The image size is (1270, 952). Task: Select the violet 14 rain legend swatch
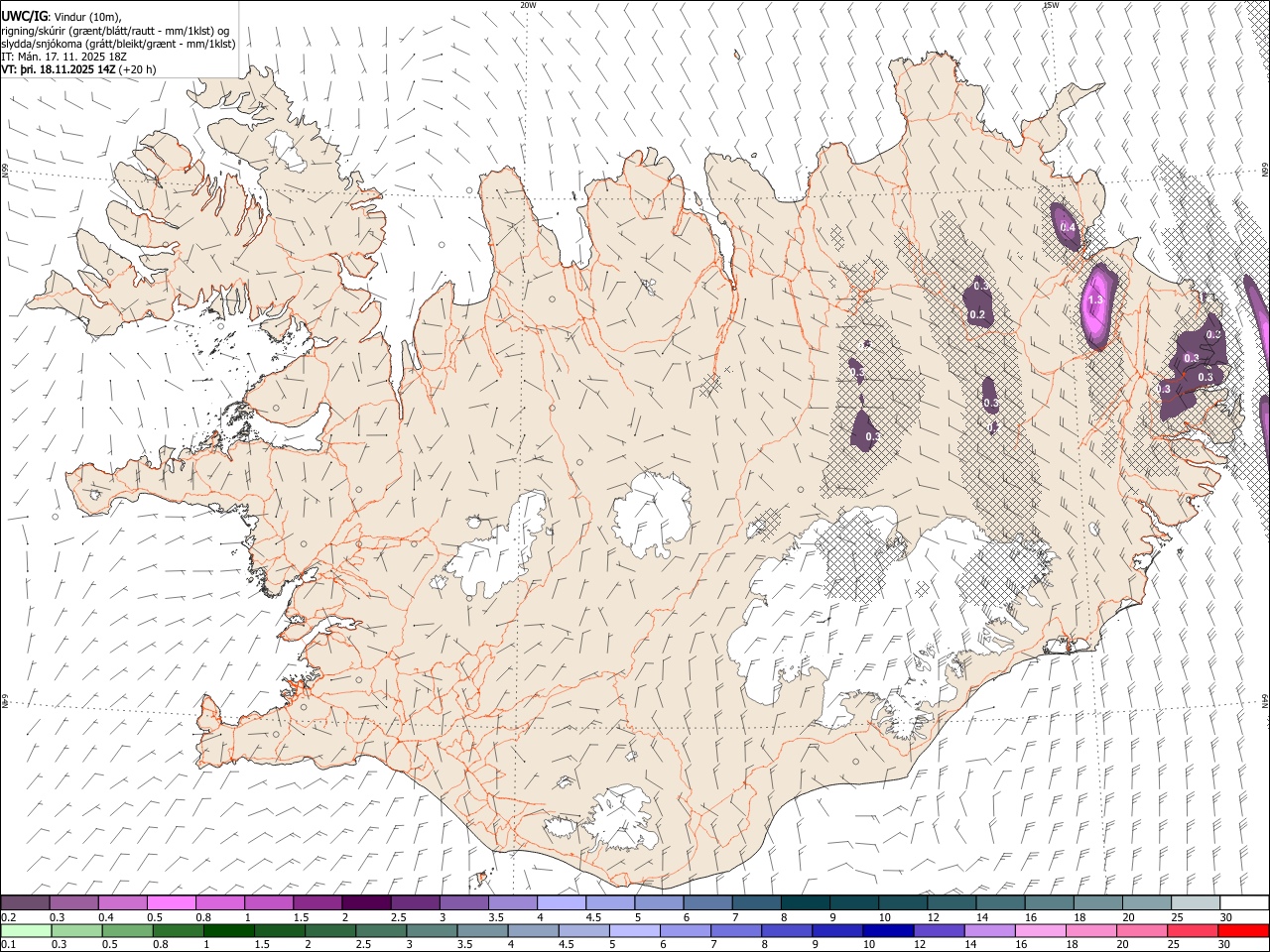pos(988,930)
